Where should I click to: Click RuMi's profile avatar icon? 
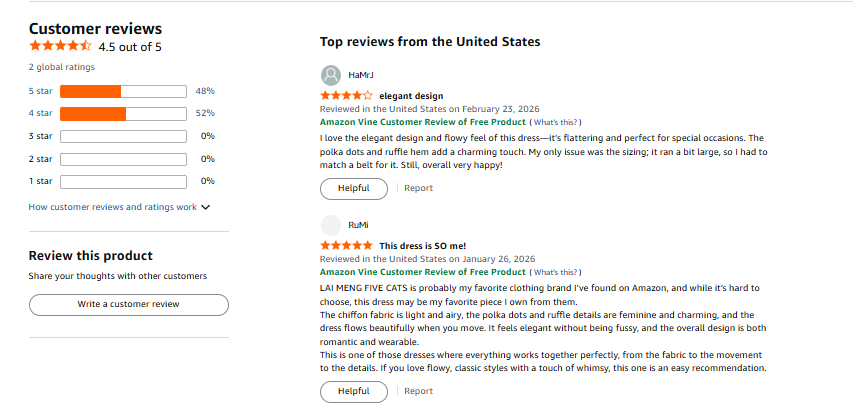pyautogui.click(x=331, y=225)
